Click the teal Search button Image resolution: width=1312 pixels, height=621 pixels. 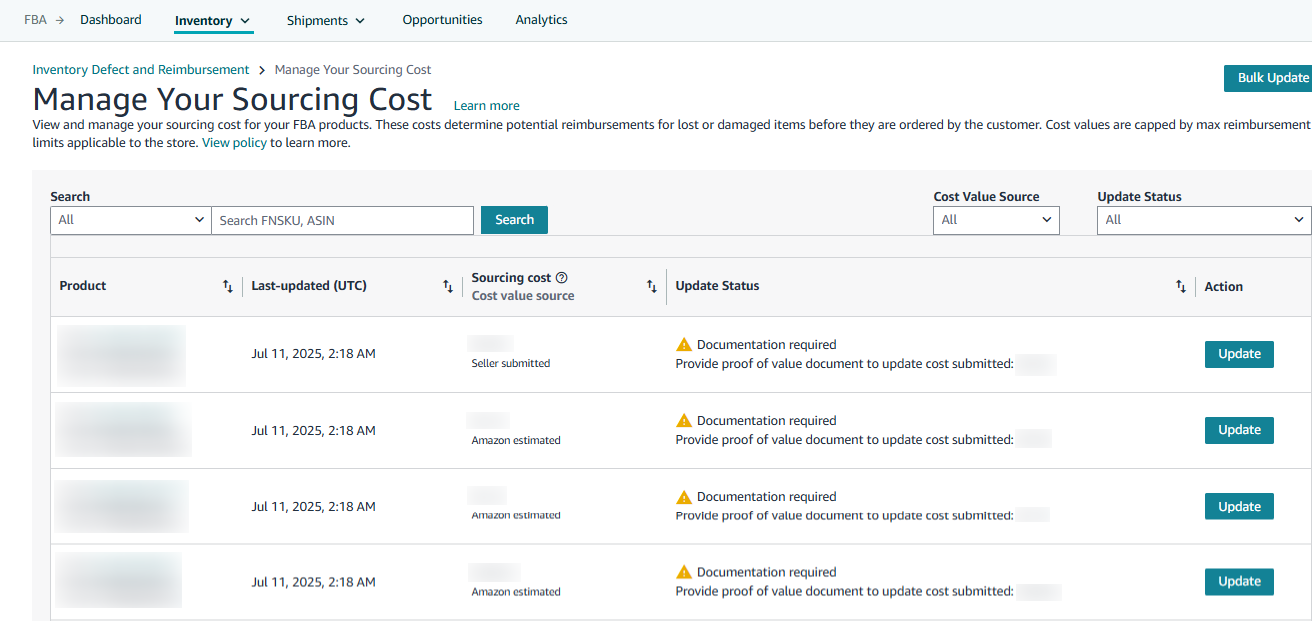pos(514,220)
